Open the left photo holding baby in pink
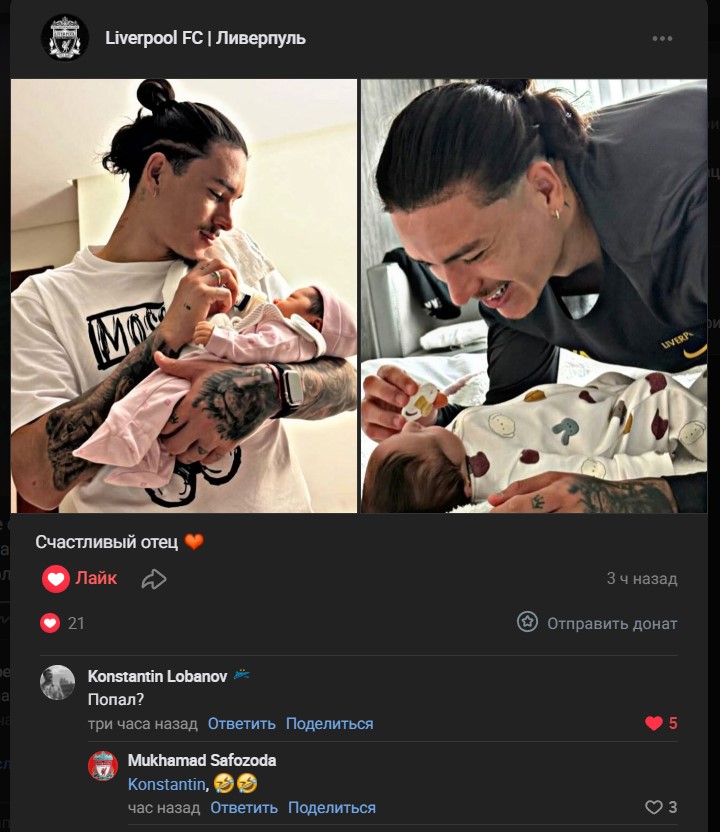This screenshot has width=720, height=832. click(184, 296)
